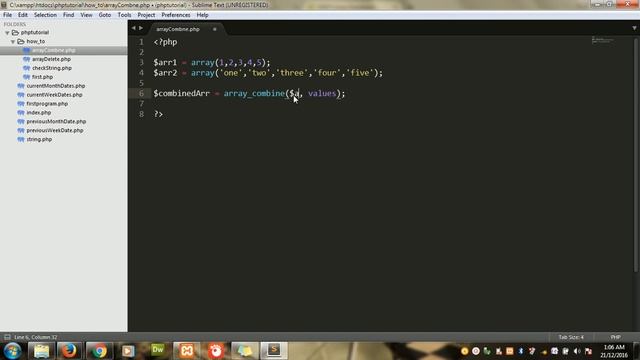Open the Preferences menu
This screenshot has width=640, height=360.
[x=176, y=15]
